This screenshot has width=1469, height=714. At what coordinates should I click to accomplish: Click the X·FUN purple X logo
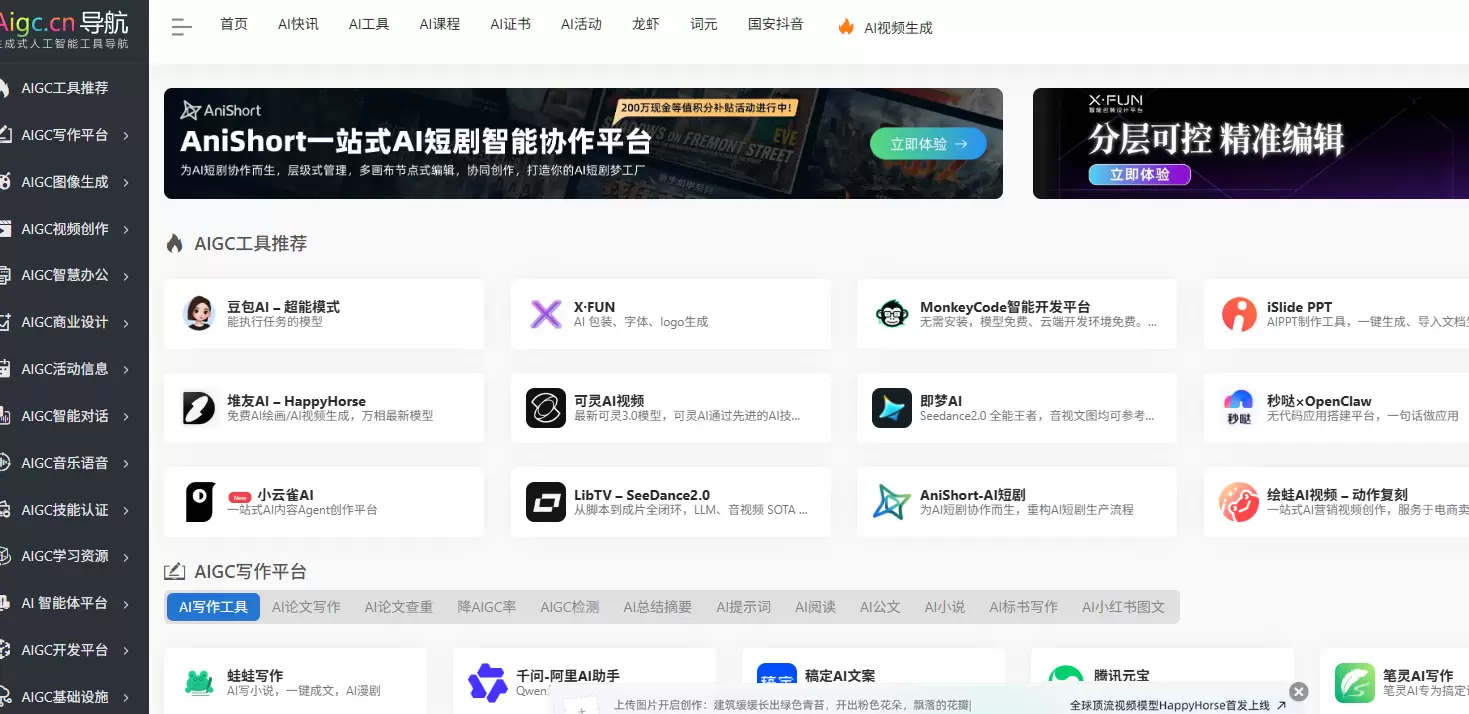coord(546,314)
